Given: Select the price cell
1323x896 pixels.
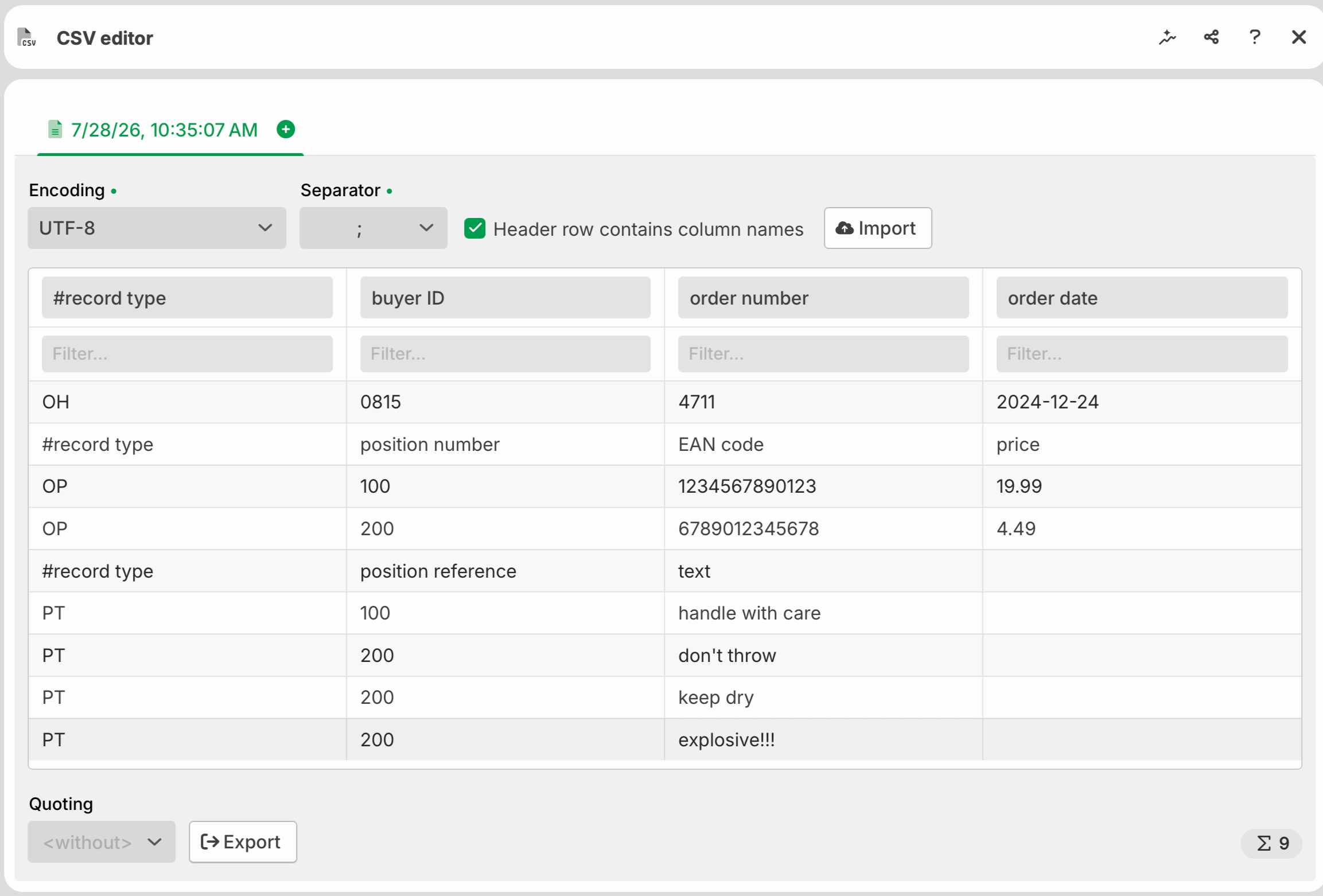Looking at the screenshot, I should [x=1142, y=445].
